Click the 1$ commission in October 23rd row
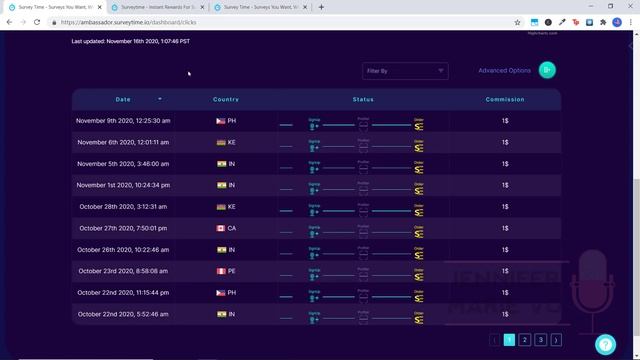This screenshot has height=360, width=640. point(505,271)
